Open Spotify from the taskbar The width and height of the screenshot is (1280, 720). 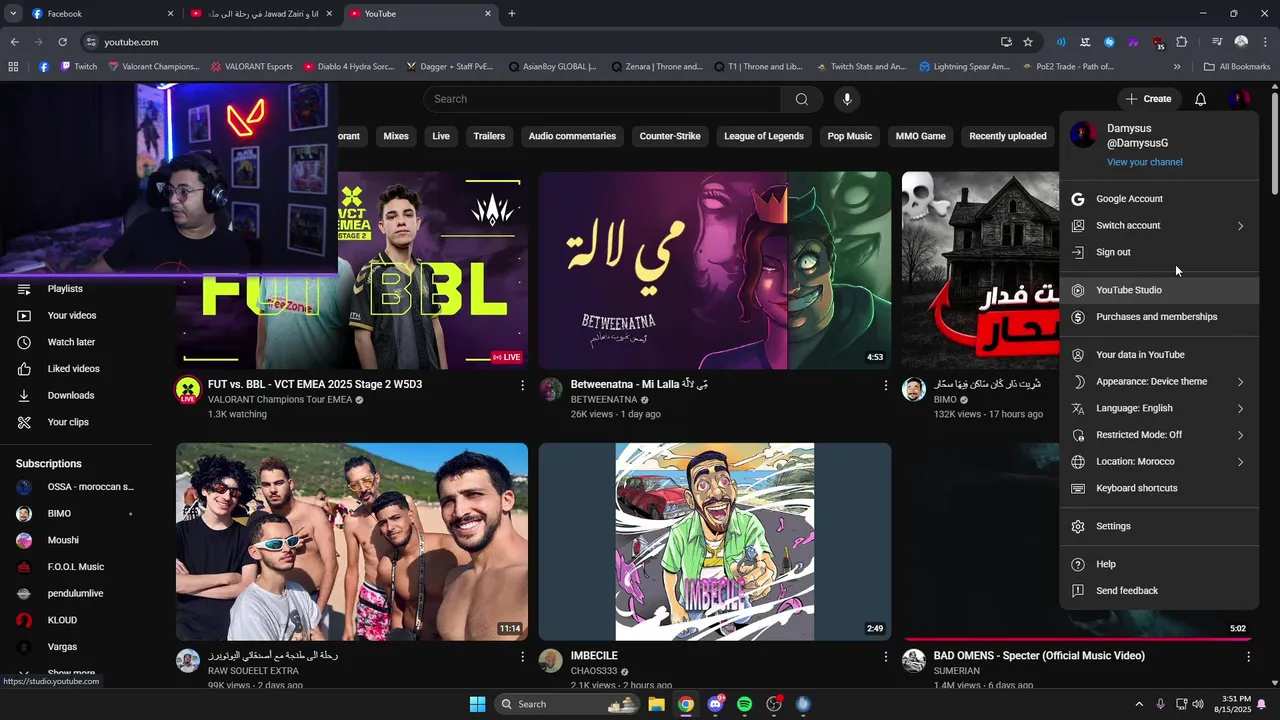coord(744,704)
